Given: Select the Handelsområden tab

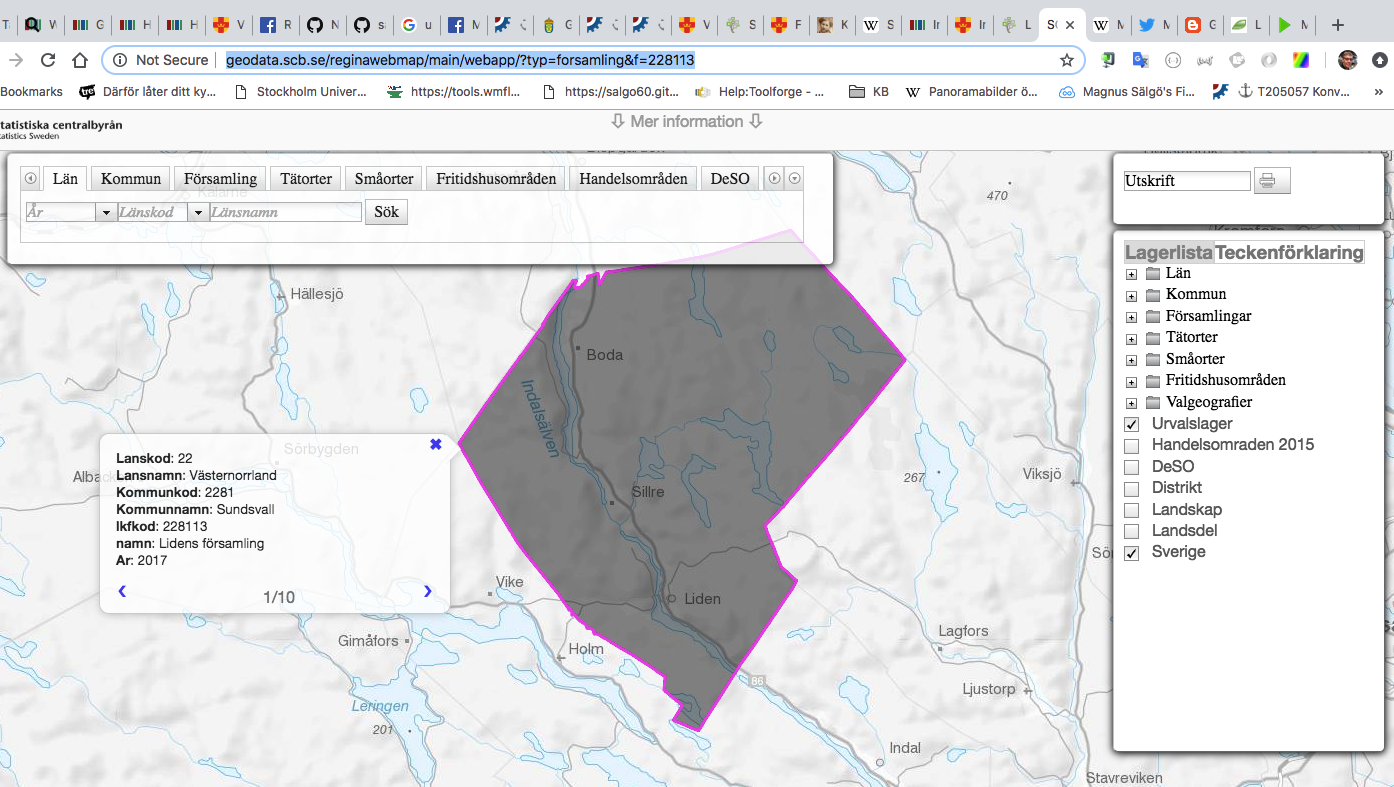Looking at the screenshot, I should pyautogui.click(x=634, y=179).
